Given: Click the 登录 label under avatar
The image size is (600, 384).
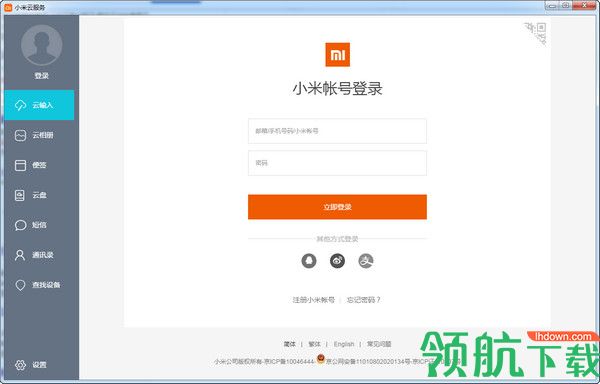Looking at the screenshot, I should (41, 76).
